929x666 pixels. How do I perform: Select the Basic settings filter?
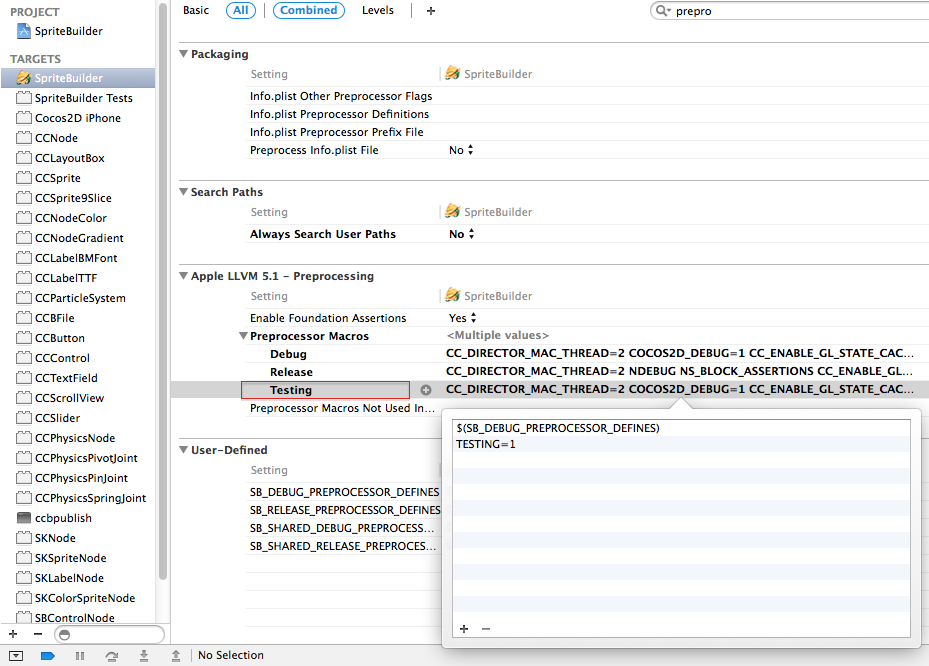[196, 10]
